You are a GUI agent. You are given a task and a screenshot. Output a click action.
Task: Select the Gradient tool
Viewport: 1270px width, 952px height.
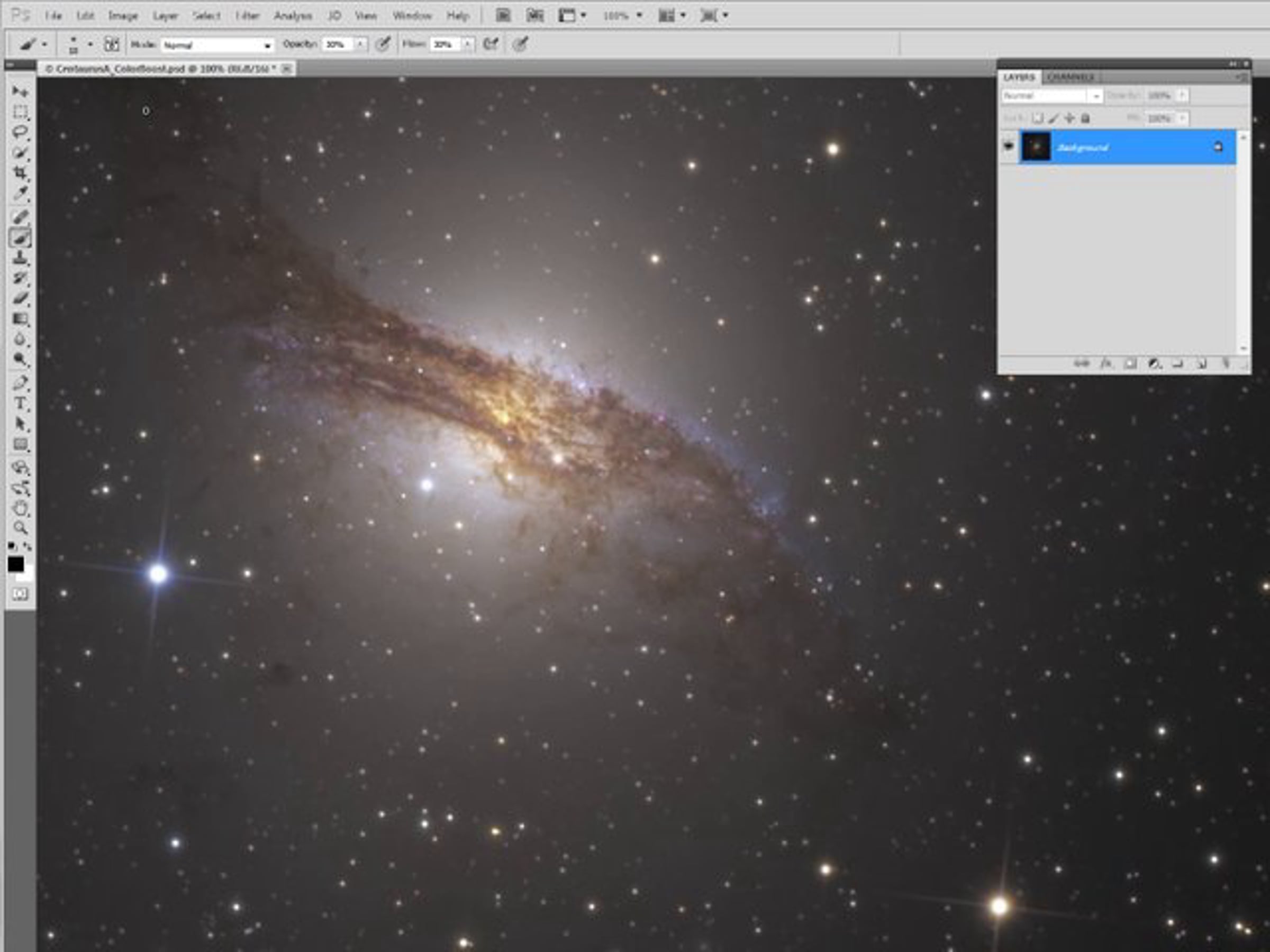20,319
